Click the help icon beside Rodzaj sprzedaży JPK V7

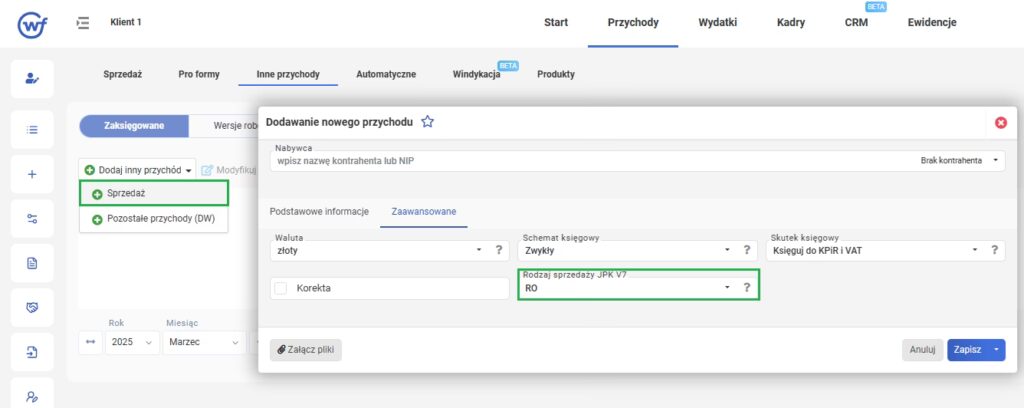click(746, 287)
